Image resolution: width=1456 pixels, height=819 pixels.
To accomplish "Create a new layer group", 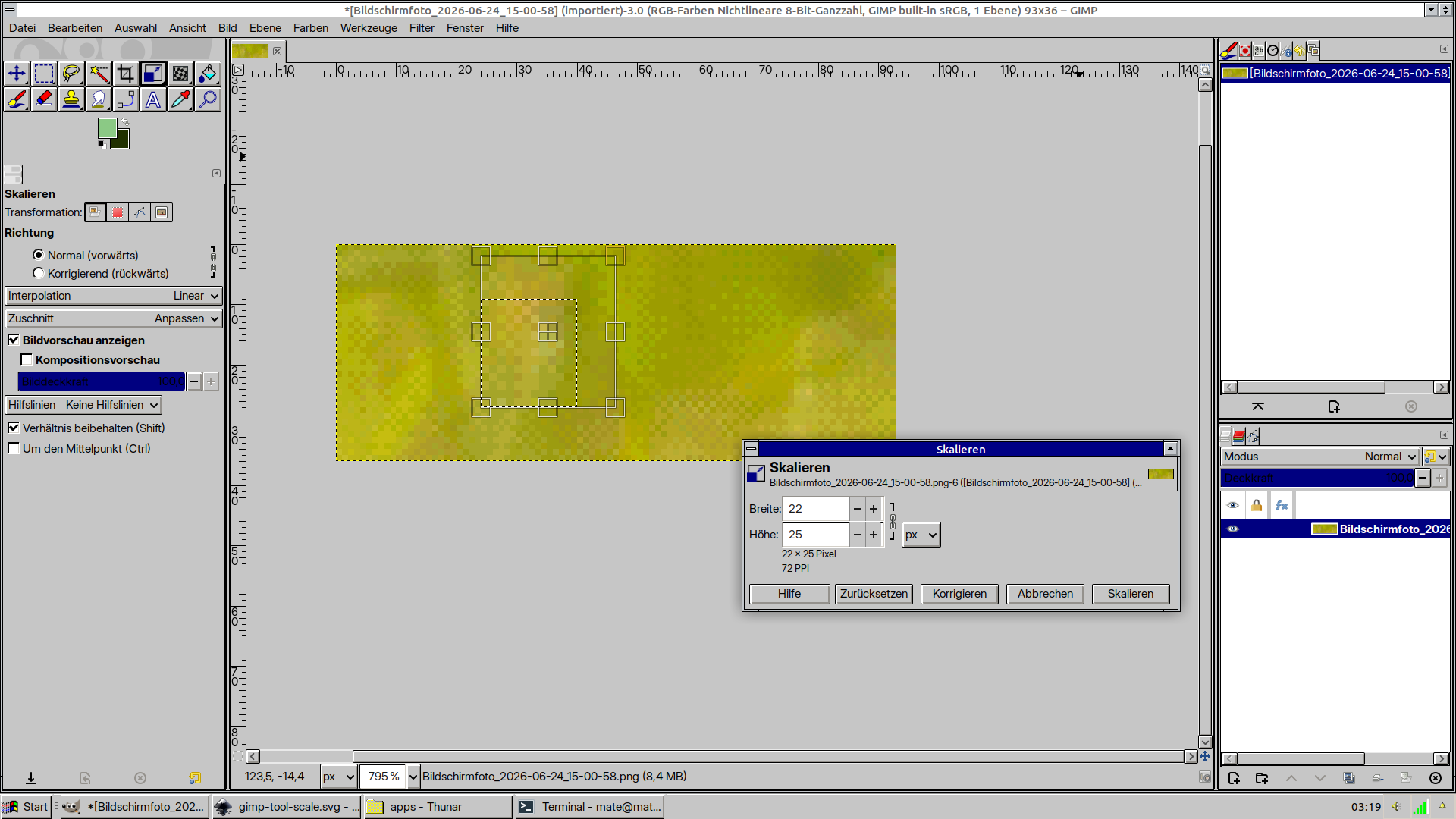I will click(x=1262, y=778).
